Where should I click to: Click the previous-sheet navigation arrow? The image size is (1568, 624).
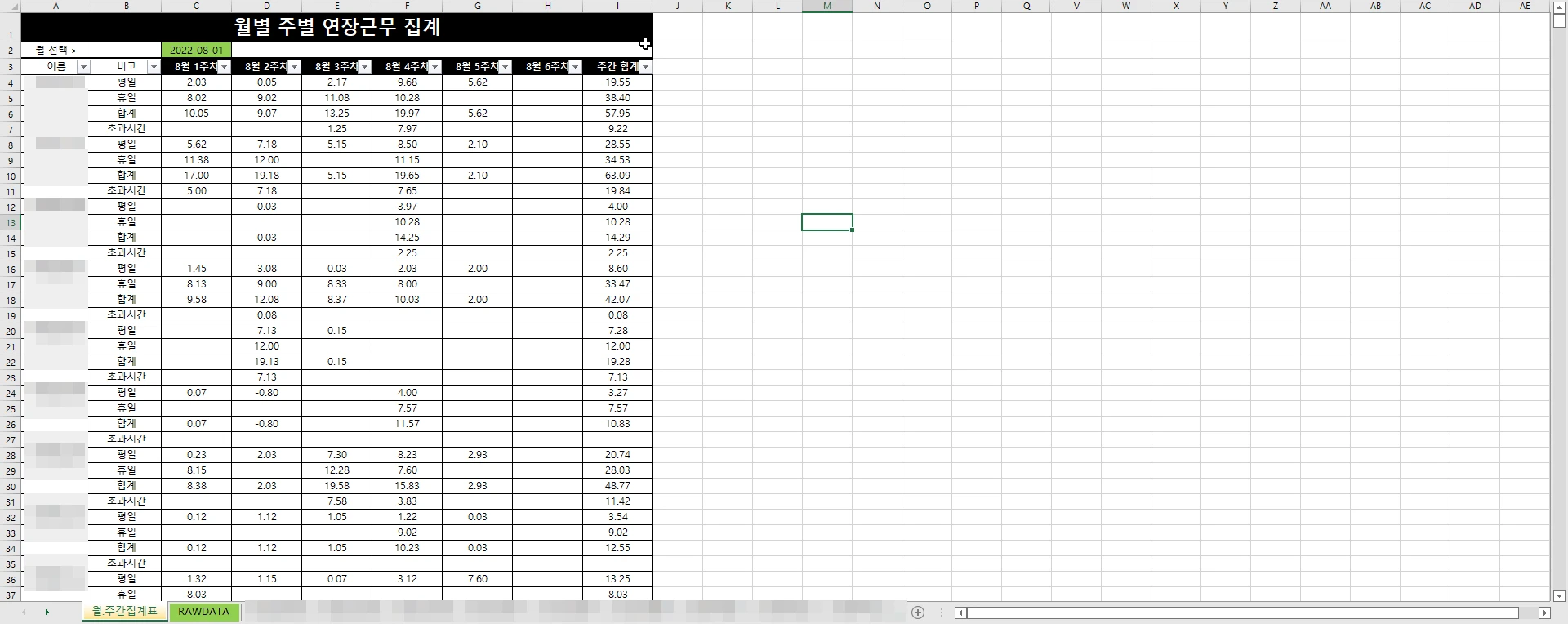tap(24, 613)
